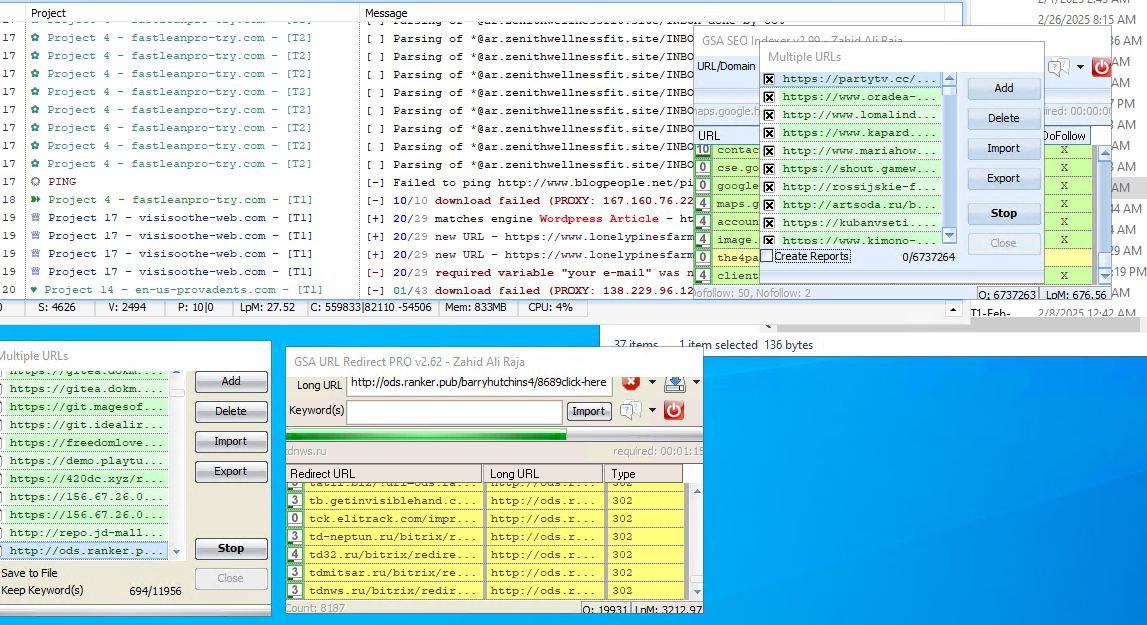Click red power icon in GSA SEO Indexer
The image size is (1147, 625).
pos(1100,67)
